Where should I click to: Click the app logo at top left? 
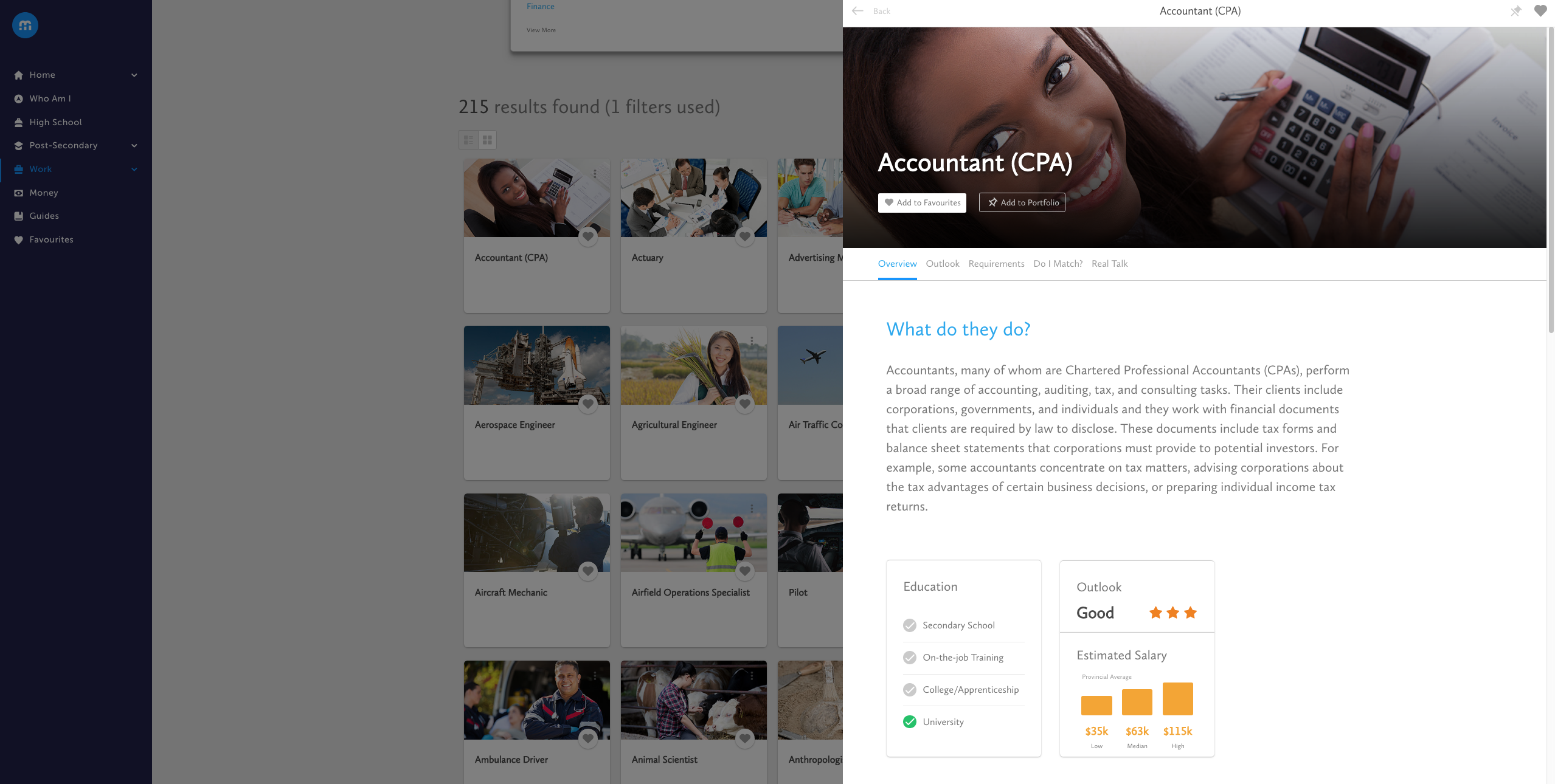(25, 25)
